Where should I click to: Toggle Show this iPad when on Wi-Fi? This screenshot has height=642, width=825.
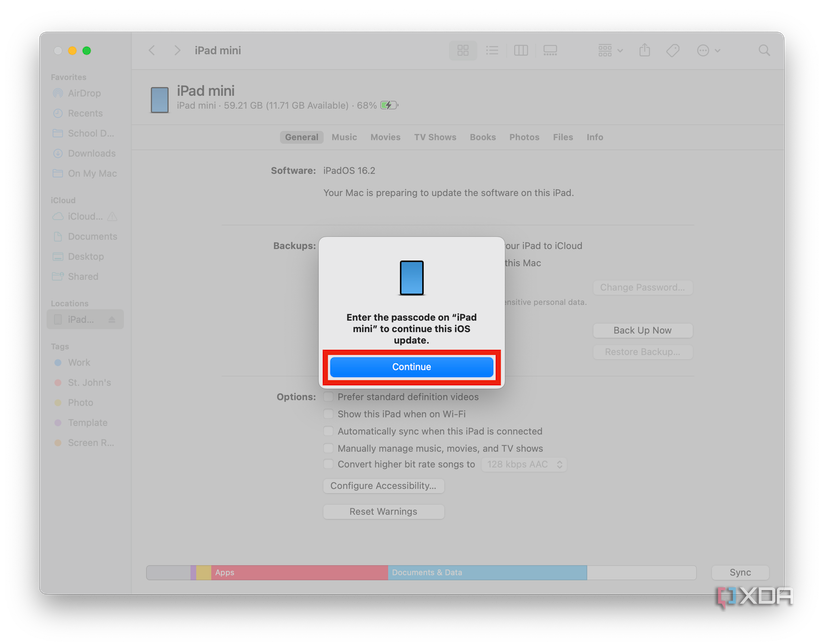pos(328,414)
